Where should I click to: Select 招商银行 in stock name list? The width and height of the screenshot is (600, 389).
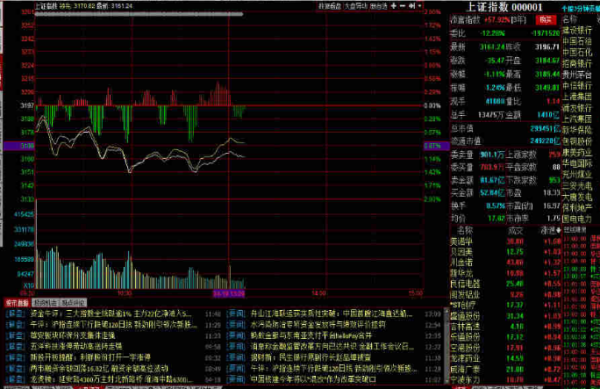coord(577,63)
